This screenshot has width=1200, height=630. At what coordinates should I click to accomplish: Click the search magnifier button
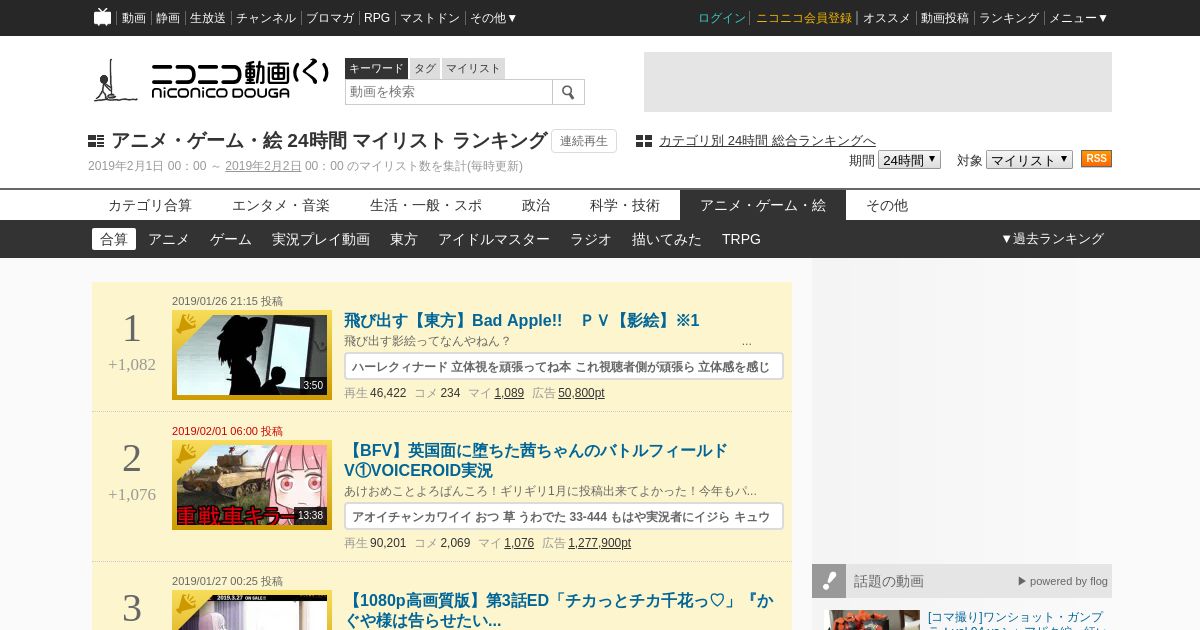[x=568, y=92]
